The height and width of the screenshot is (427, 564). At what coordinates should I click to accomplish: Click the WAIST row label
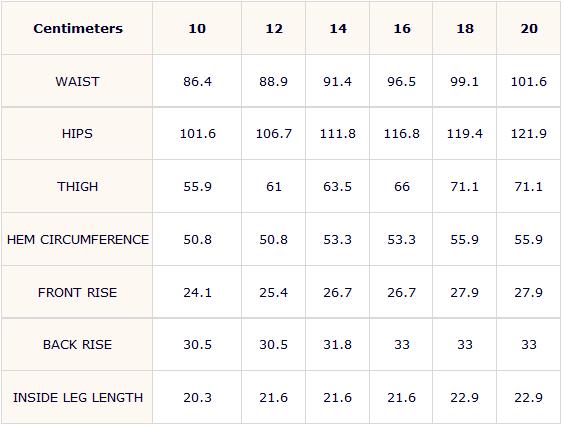coord(77,81)
